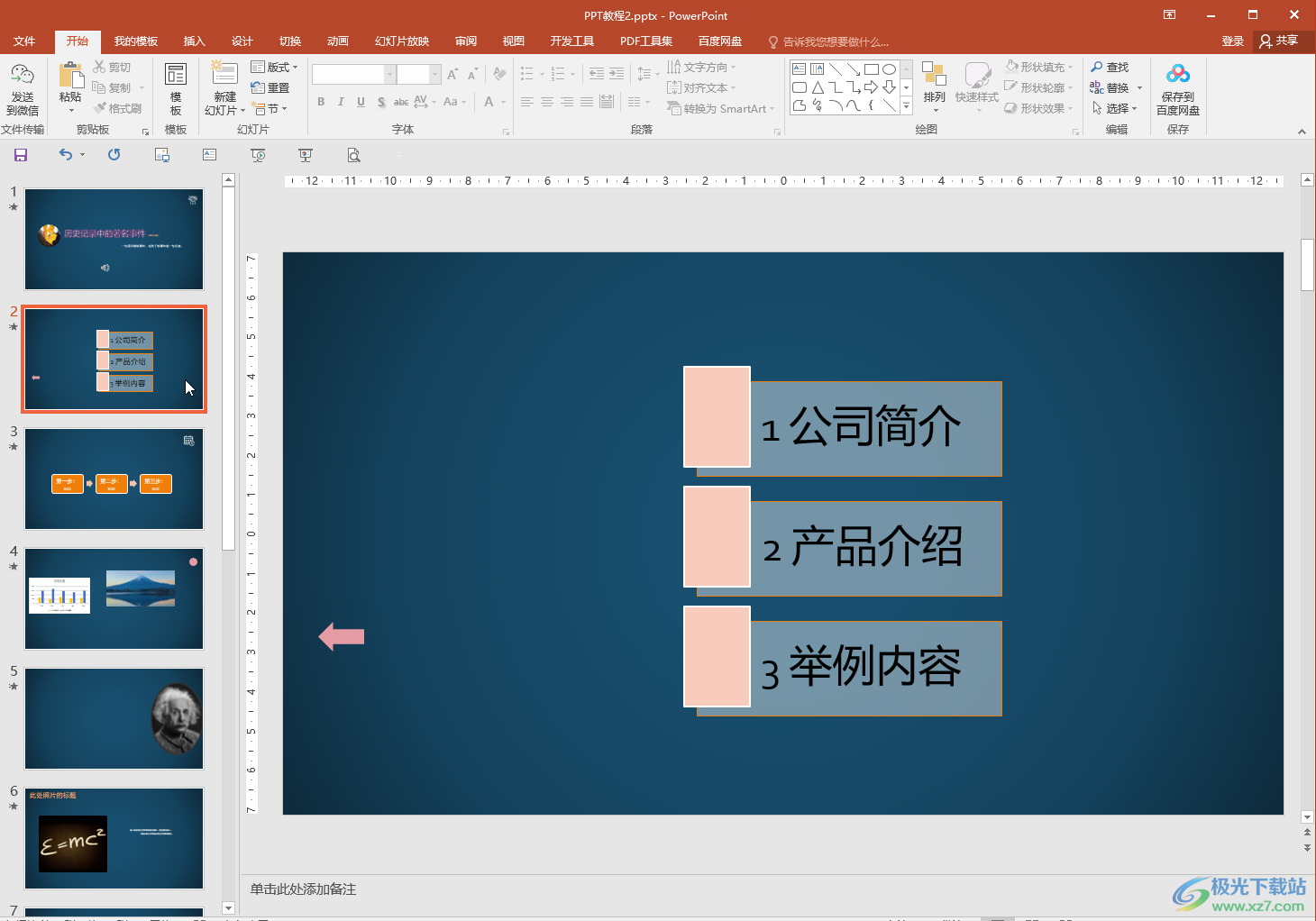Click the Format Painter (格式刷) button
The image size is (1316, 921).
[x=117, y=108]
